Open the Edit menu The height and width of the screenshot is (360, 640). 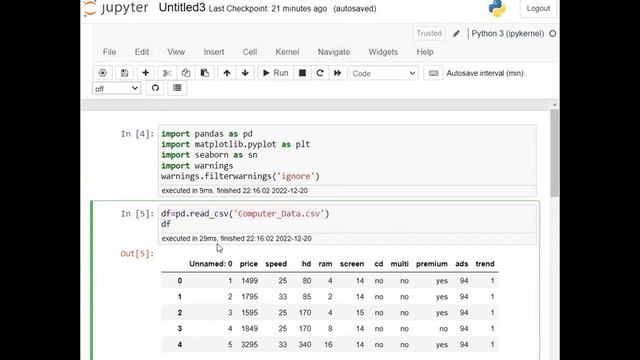coord(142,52)
